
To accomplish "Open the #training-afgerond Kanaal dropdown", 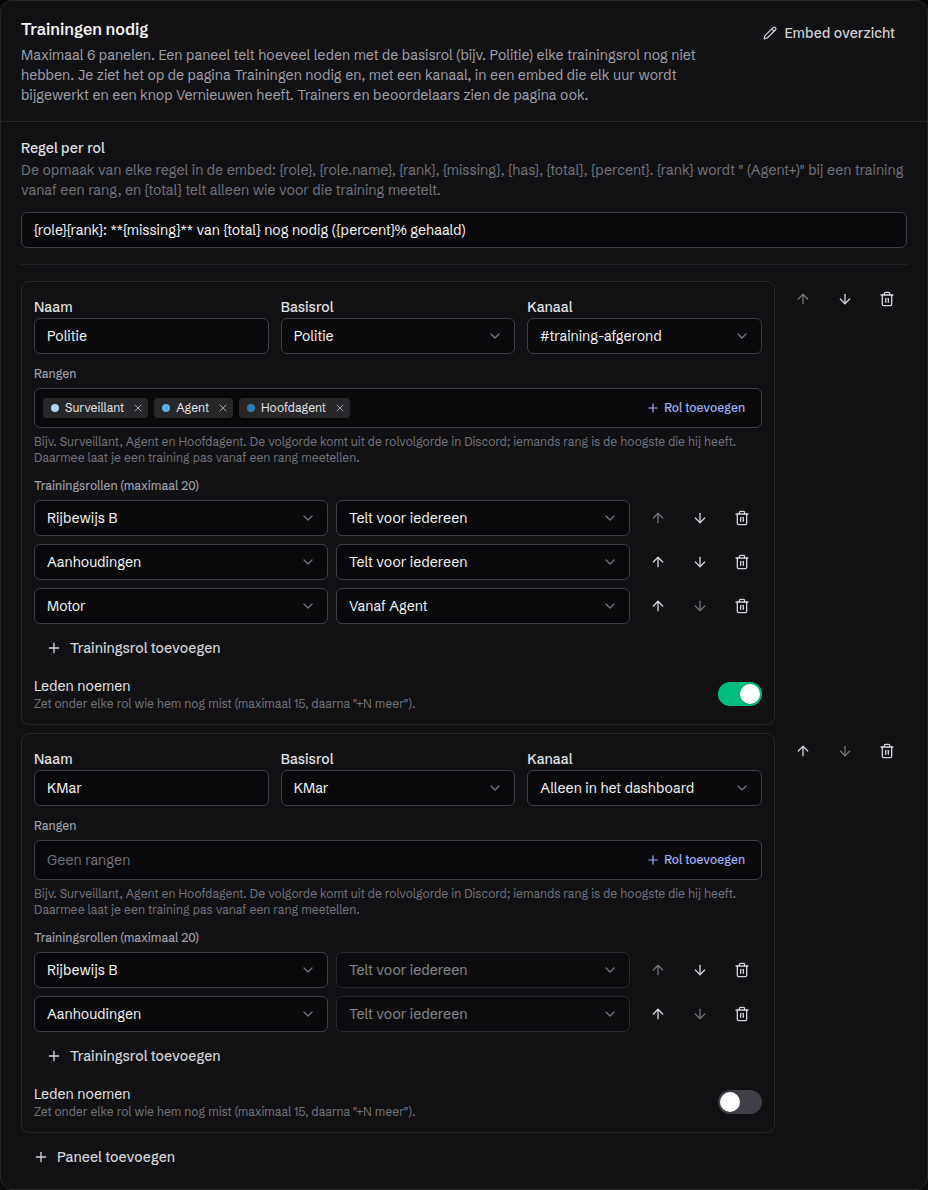I will (644, 336).
